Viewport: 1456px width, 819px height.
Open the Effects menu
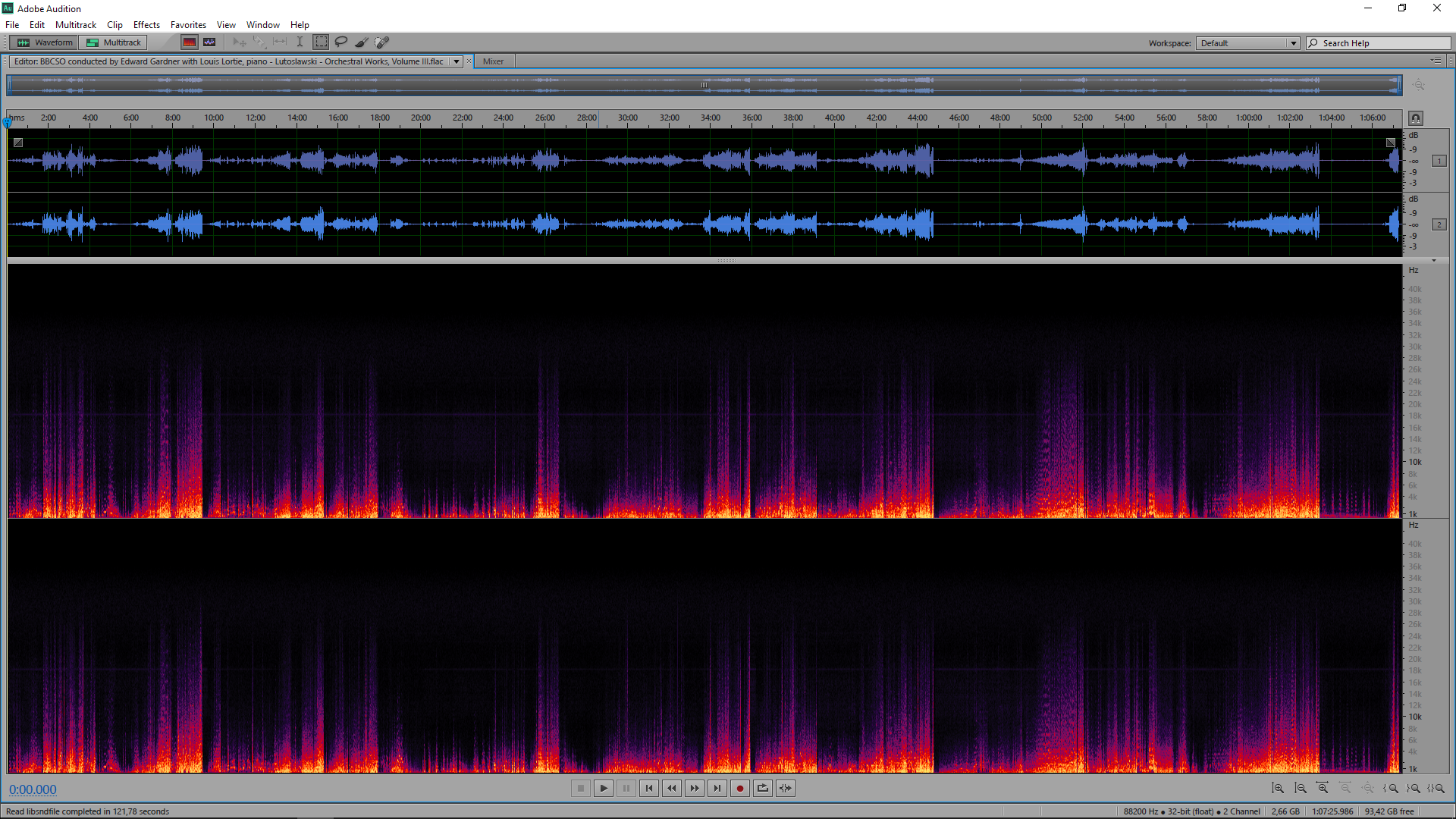pos(146,25)
